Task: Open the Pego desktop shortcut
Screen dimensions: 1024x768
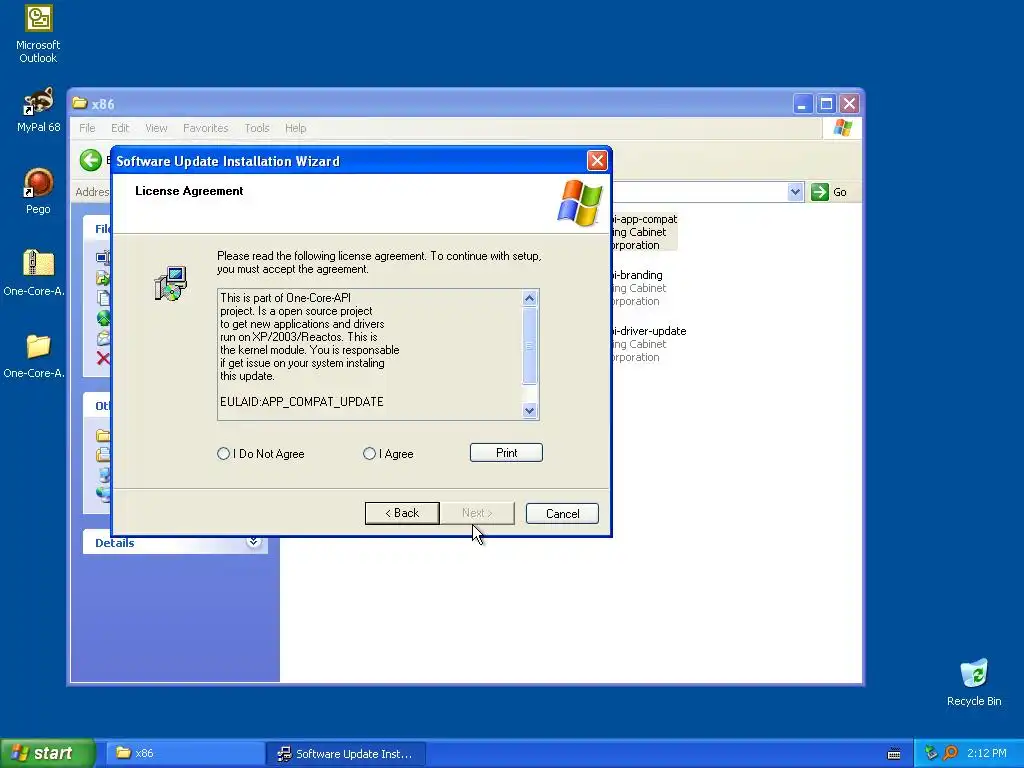Action: (38, 191)
